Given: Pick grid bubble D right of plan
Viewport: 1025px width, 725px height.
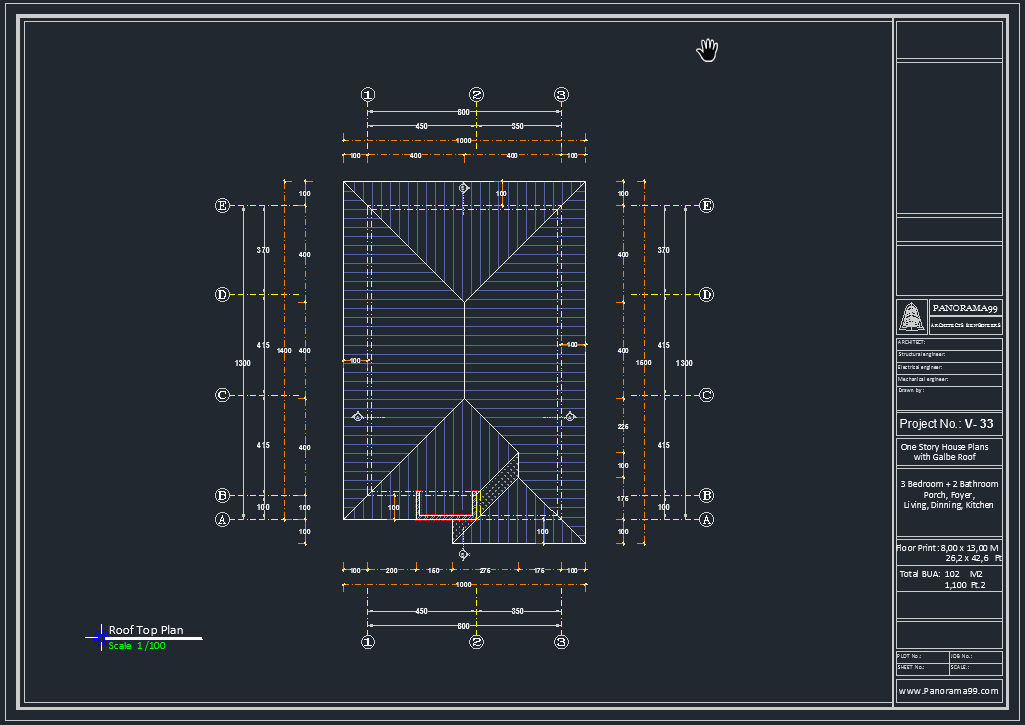Looking at the screenshot, I should (x=707, y=295).
